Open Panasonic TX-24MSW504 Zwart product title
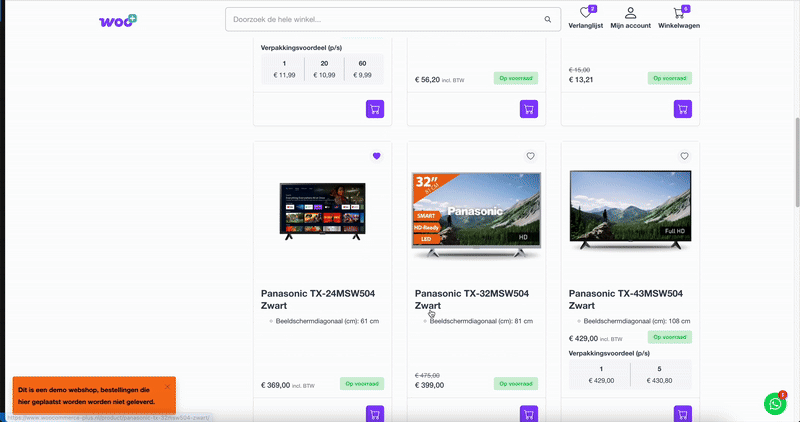 (x=317, y=300)
